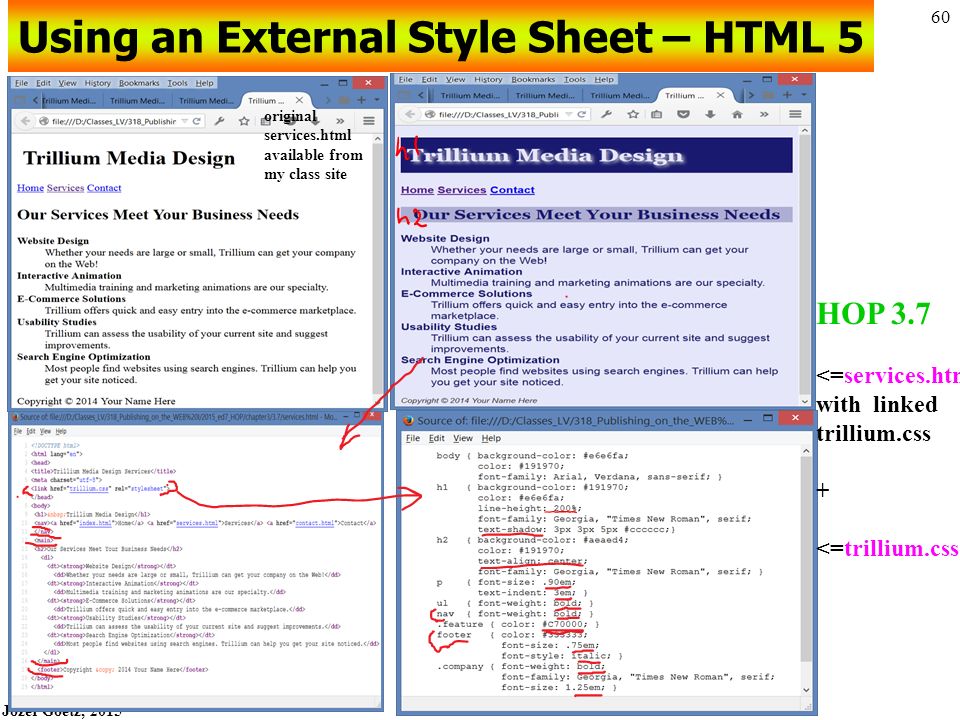This screenshot has height=720, width=960.
Task: Click Back button in right browser window
Action: tap(410, 114)
